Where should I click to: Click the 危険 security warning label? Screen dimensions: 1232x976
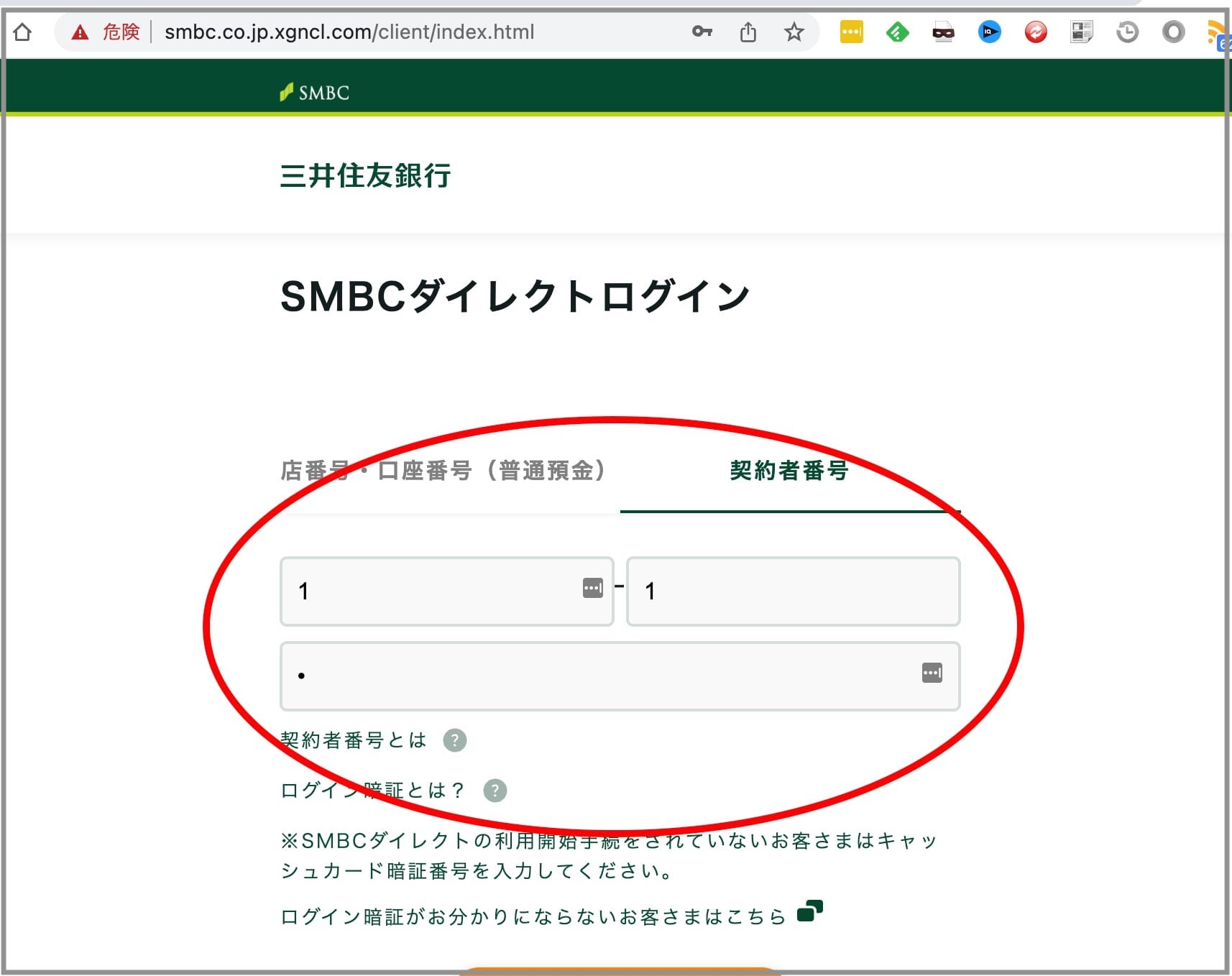[x=121, y=32]
